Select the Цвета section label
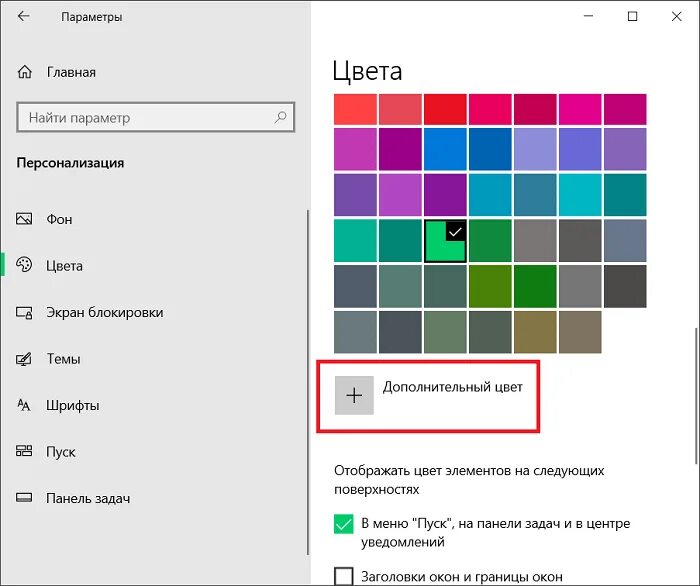Image resolution: width=700 pixels, height=586 pixels. click(64, 266)
